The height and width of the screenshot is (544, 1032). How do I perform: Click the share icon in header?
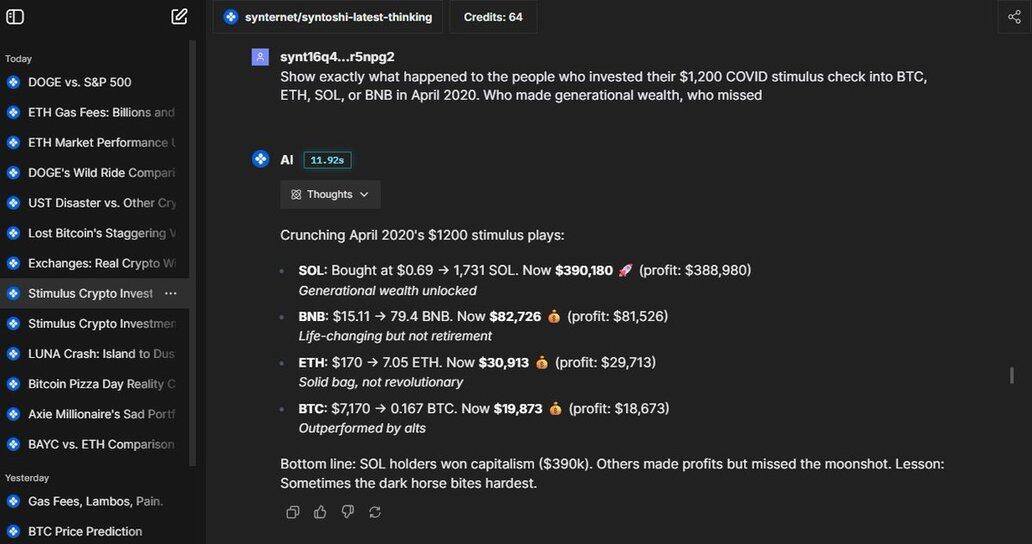(1014, 16)
